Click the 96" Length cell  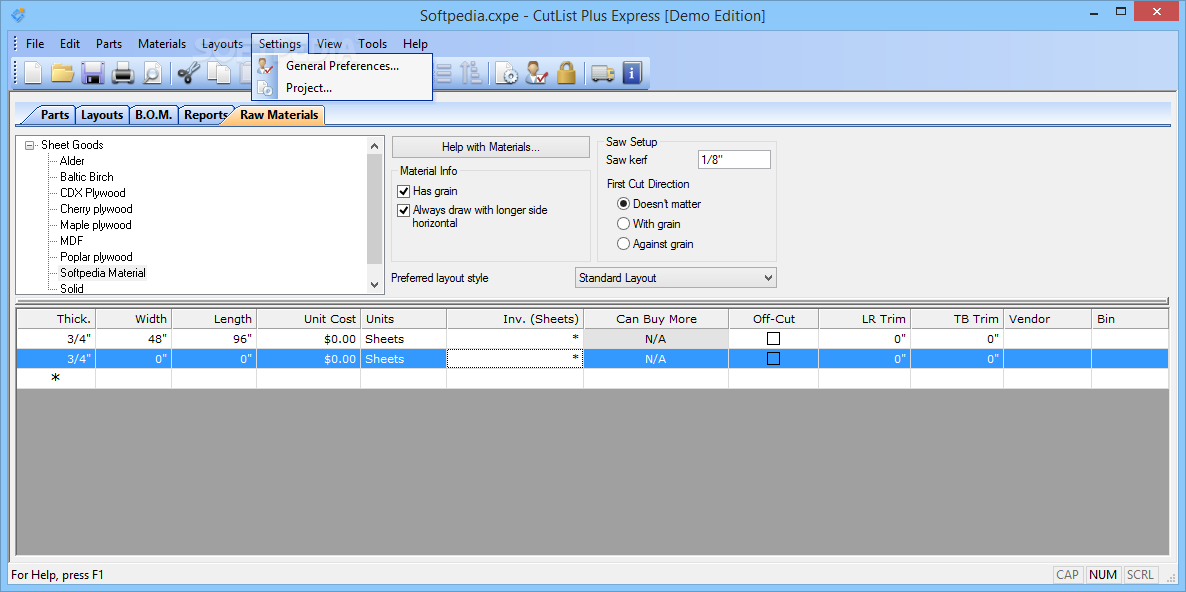[x=214, y=339]
